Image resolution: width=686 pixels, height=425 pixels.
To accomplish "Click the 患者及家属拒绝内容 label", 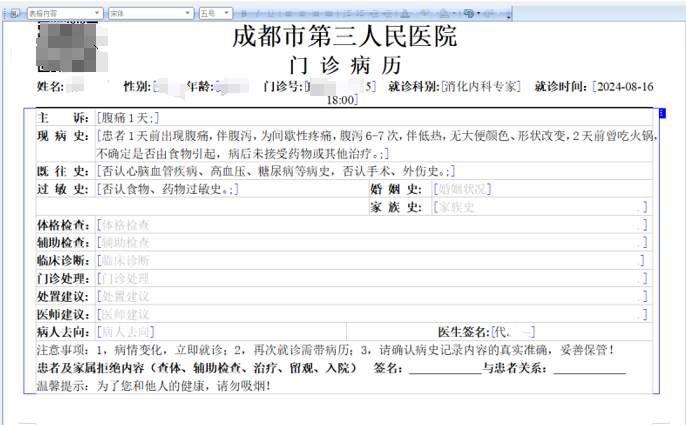I will point(196,368).
